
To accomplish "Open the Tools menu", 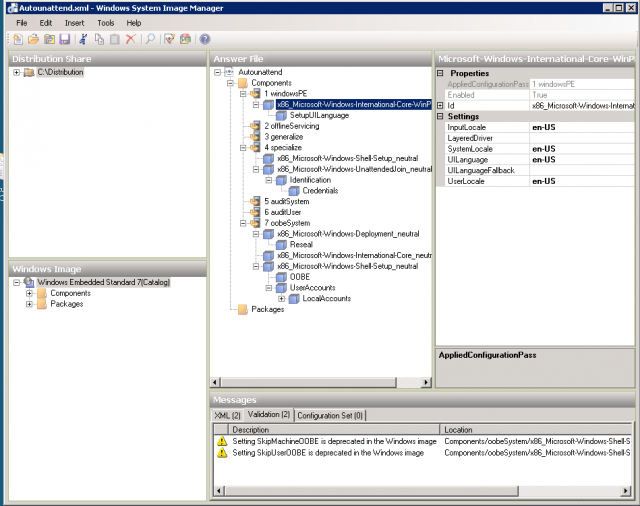I will pos(106,23).
